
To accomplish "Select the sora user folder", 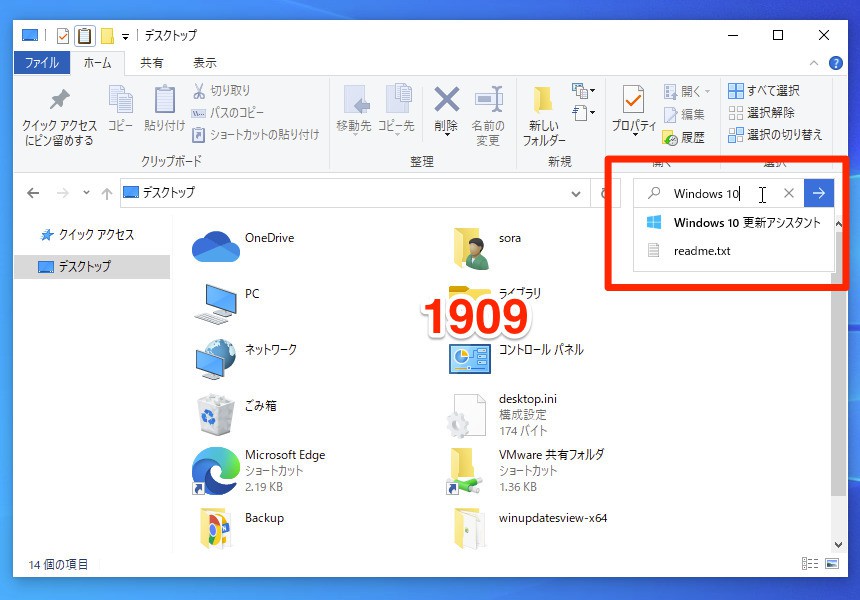I will 487,248.
